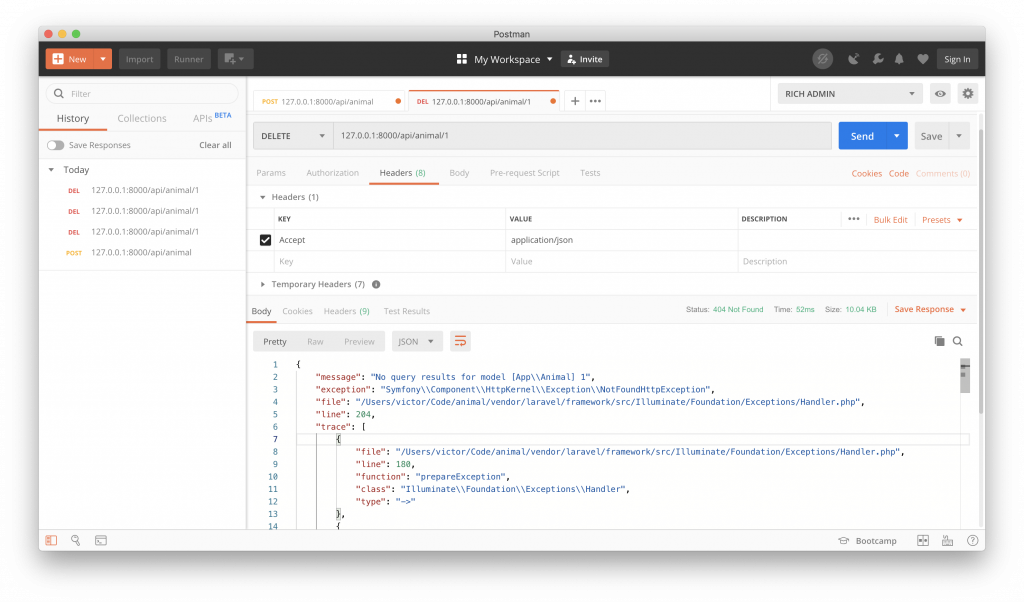Add a new request tab with plus
Screen dimensions: 1024x602
coord(575,101)
